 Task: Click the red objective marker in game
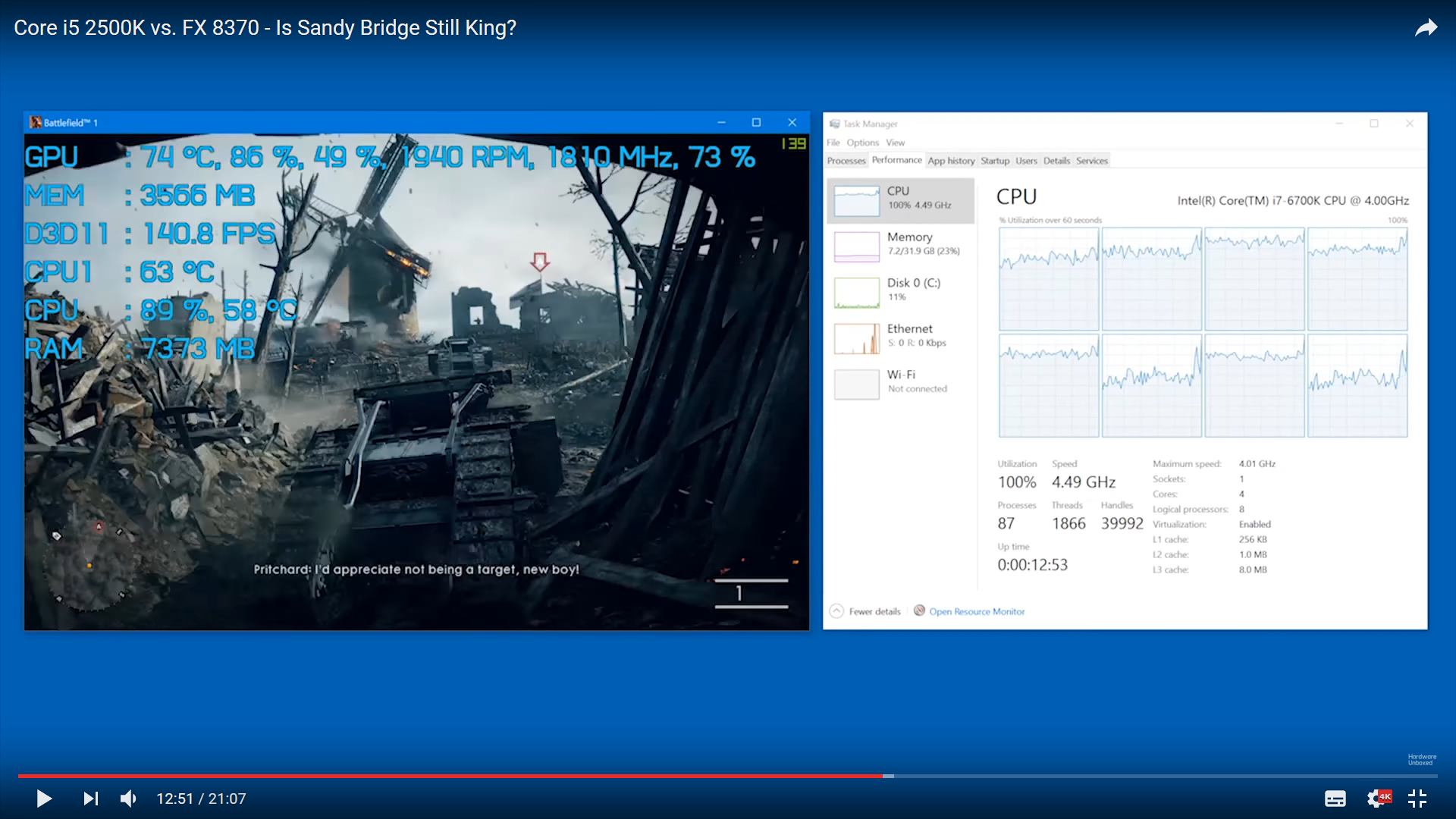tap(539, 262)
